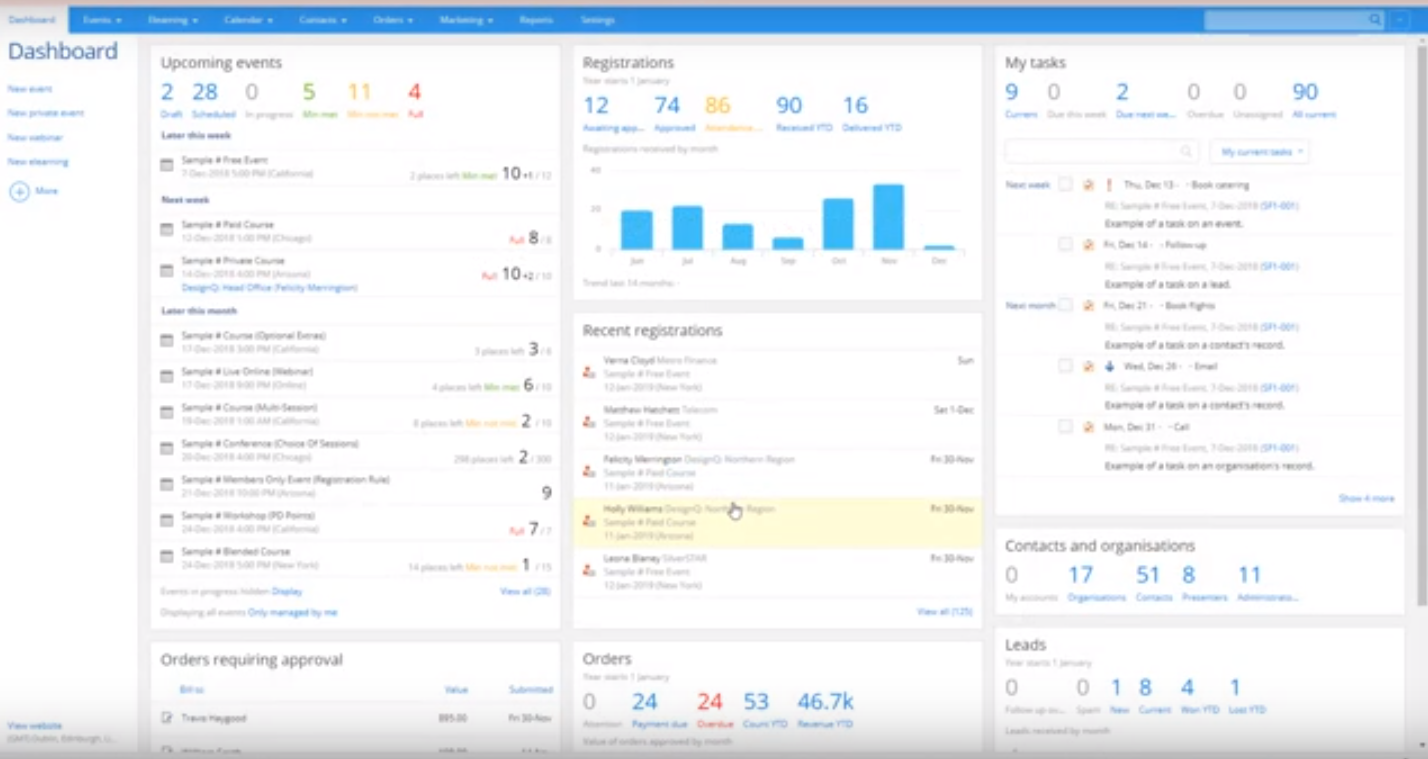Image resolution: width=1428 pixels, height=759 pixels.
Task: Click the New webinar link
Action: click(35, 137)
